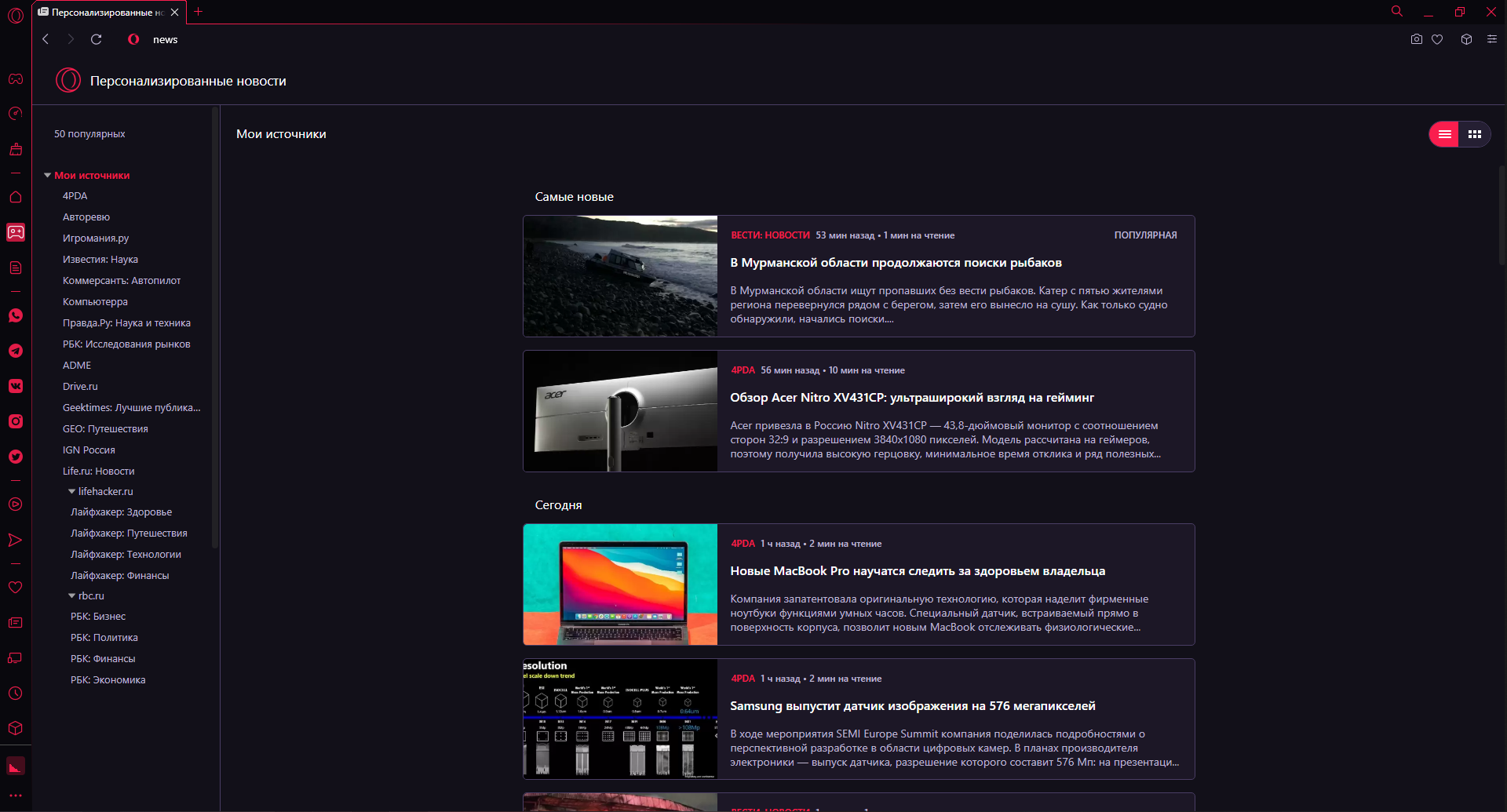Image resolution: width=1507 pixels, height=812 pixels.
Task: Select Life.ru: Новости source
Action: pos(99,472)
